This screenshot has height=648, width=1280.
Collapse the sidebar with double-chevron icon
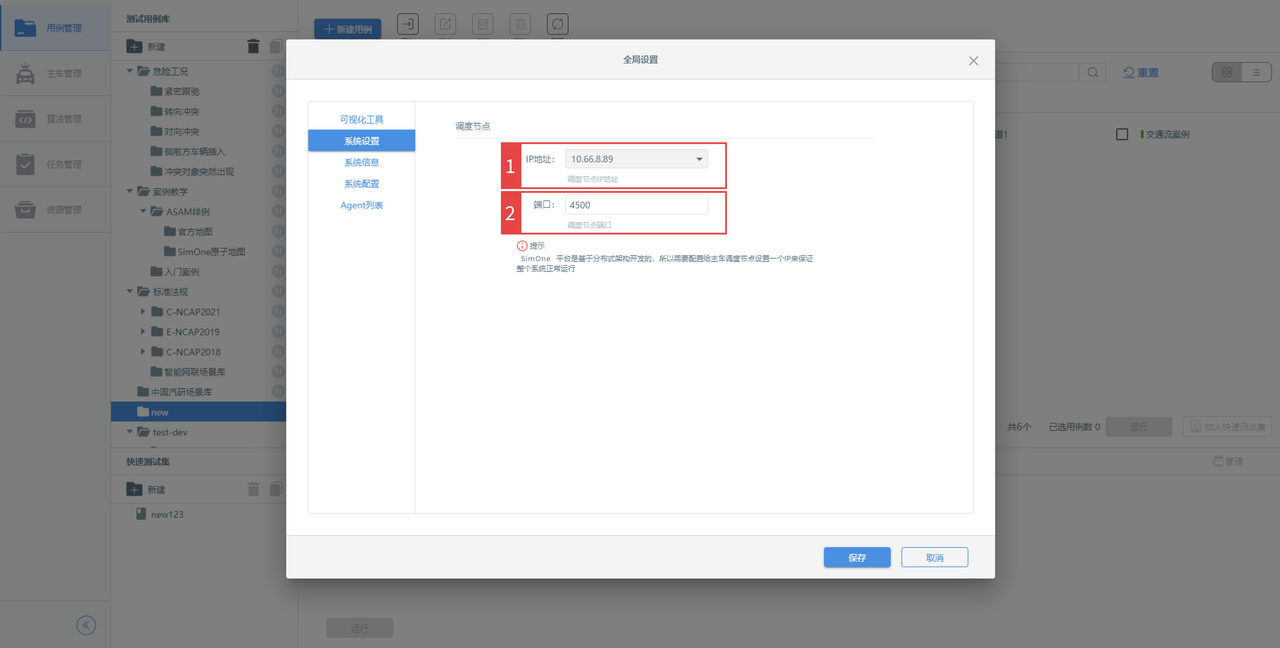tap(86, 625)
